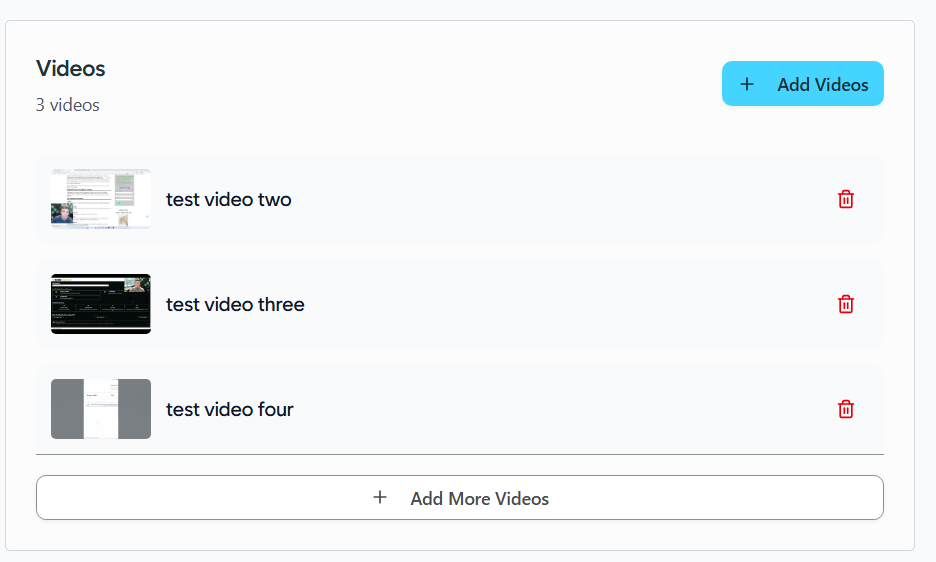Click divider line above Add More Videos

pos(460,455)
